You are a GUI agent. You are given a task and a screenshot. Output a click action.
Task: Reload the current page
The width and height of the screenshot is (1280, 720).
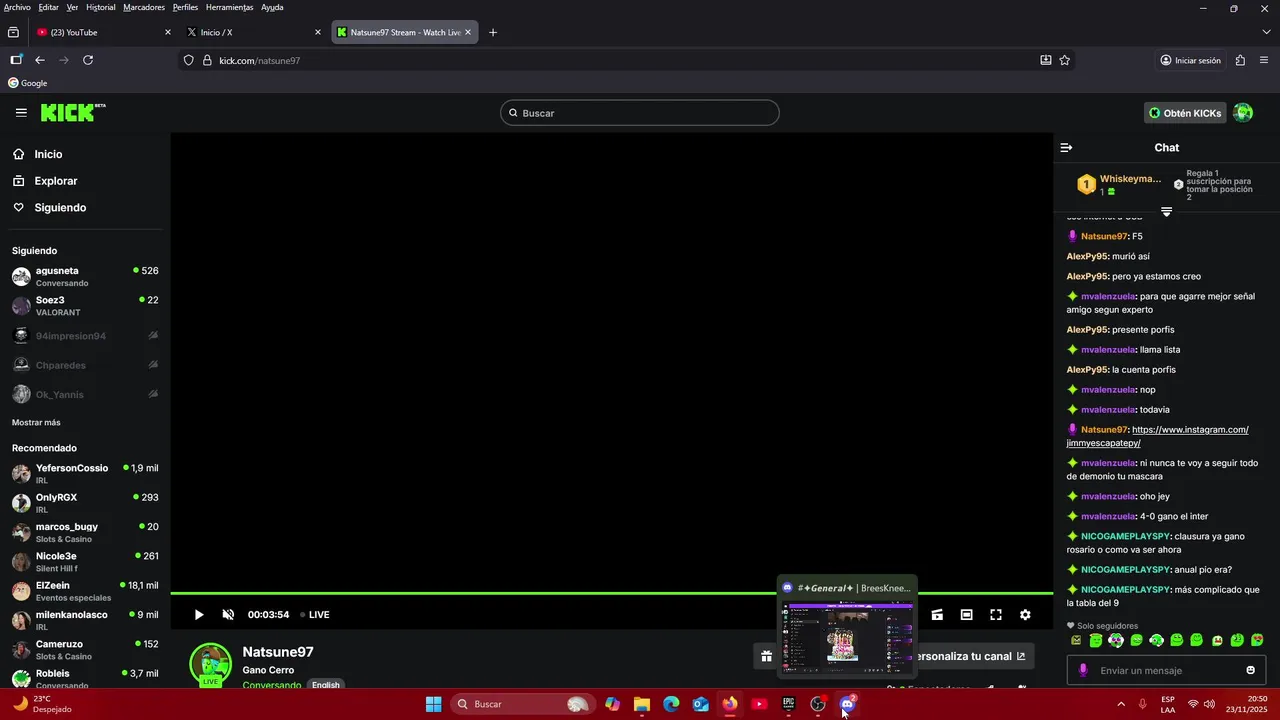pyautogui.click(x=88, y=60)
